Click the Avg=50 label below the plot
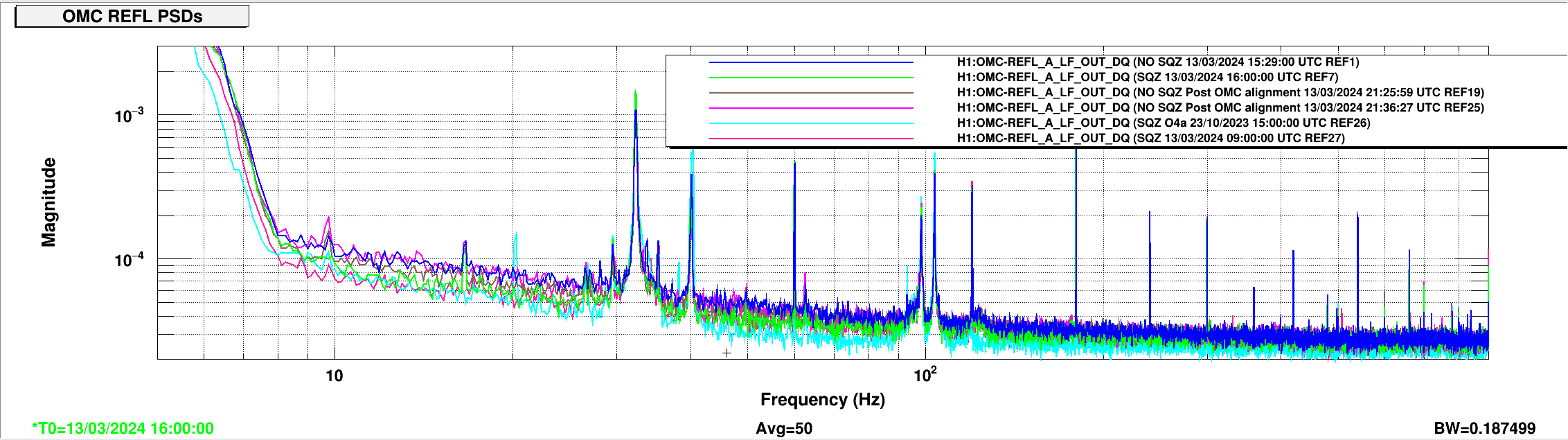This screenshot has width=1568, height=440. click(x=783, y=429)
